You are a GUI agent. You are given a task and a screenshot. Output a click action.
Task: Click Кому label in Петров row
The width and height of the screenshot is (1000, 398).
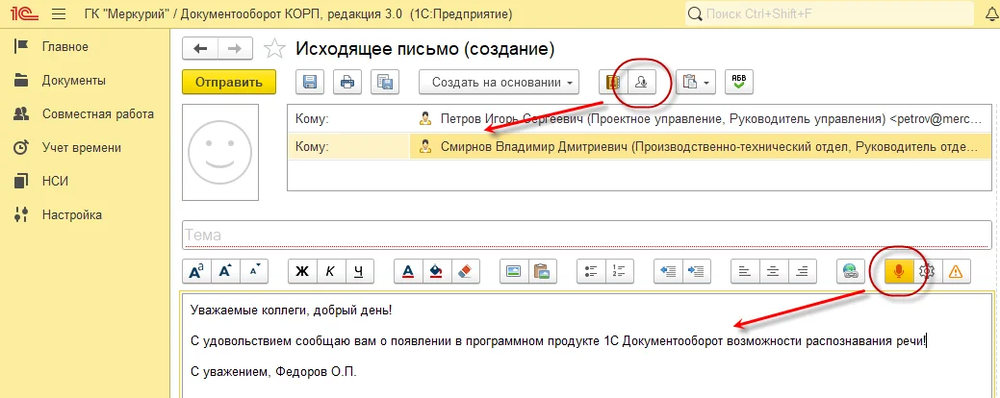[311, 119]
